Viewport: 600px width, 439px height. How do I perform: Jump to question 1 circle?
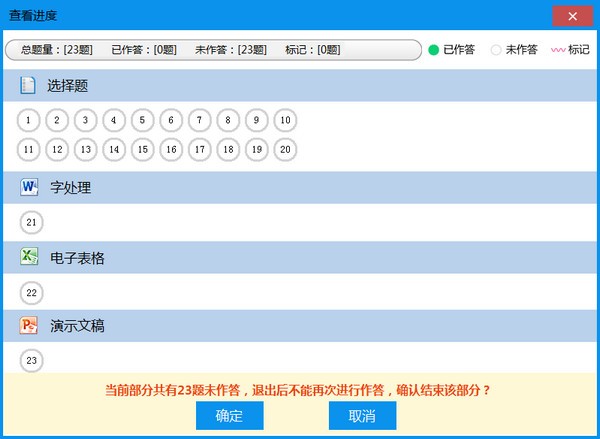pos(30,121)
